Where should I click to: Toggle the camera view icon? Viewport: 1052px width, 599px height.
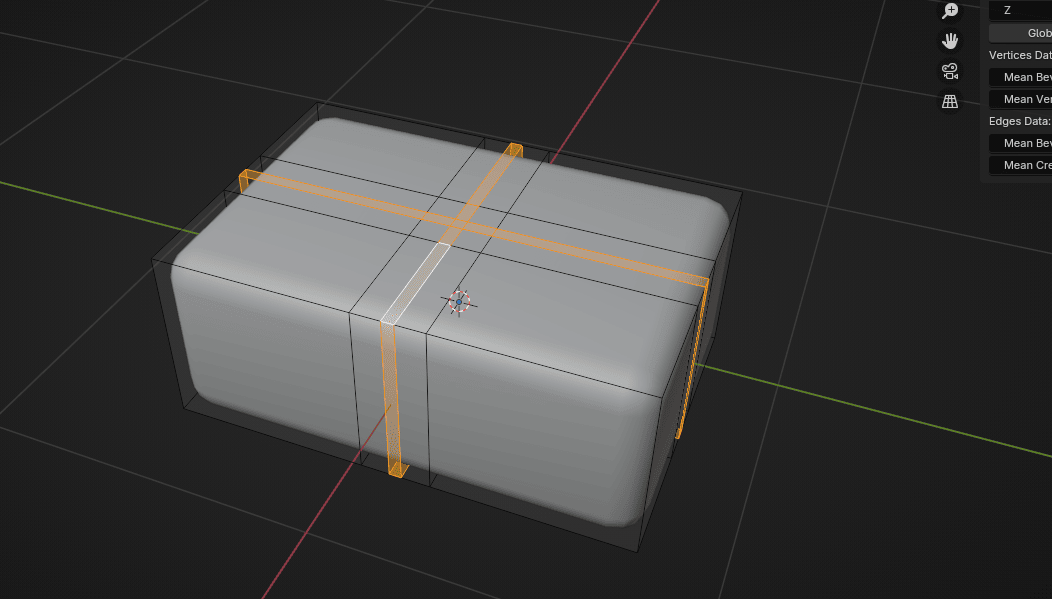tap(949, 71)
